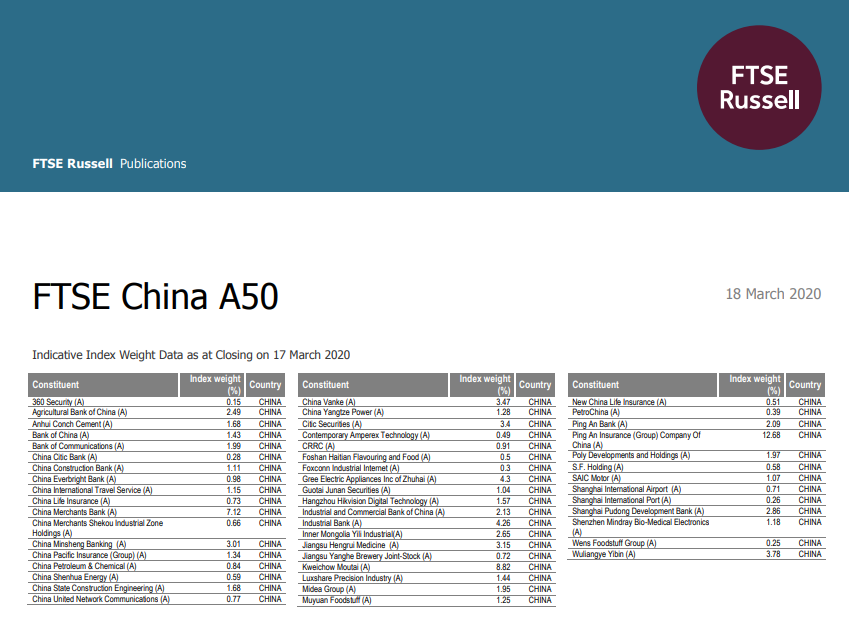The height and width of the screenshot is (640, 849).
Task: Click the 3.78 weight for Wuliangye Yibin
Action: point(773,554)
